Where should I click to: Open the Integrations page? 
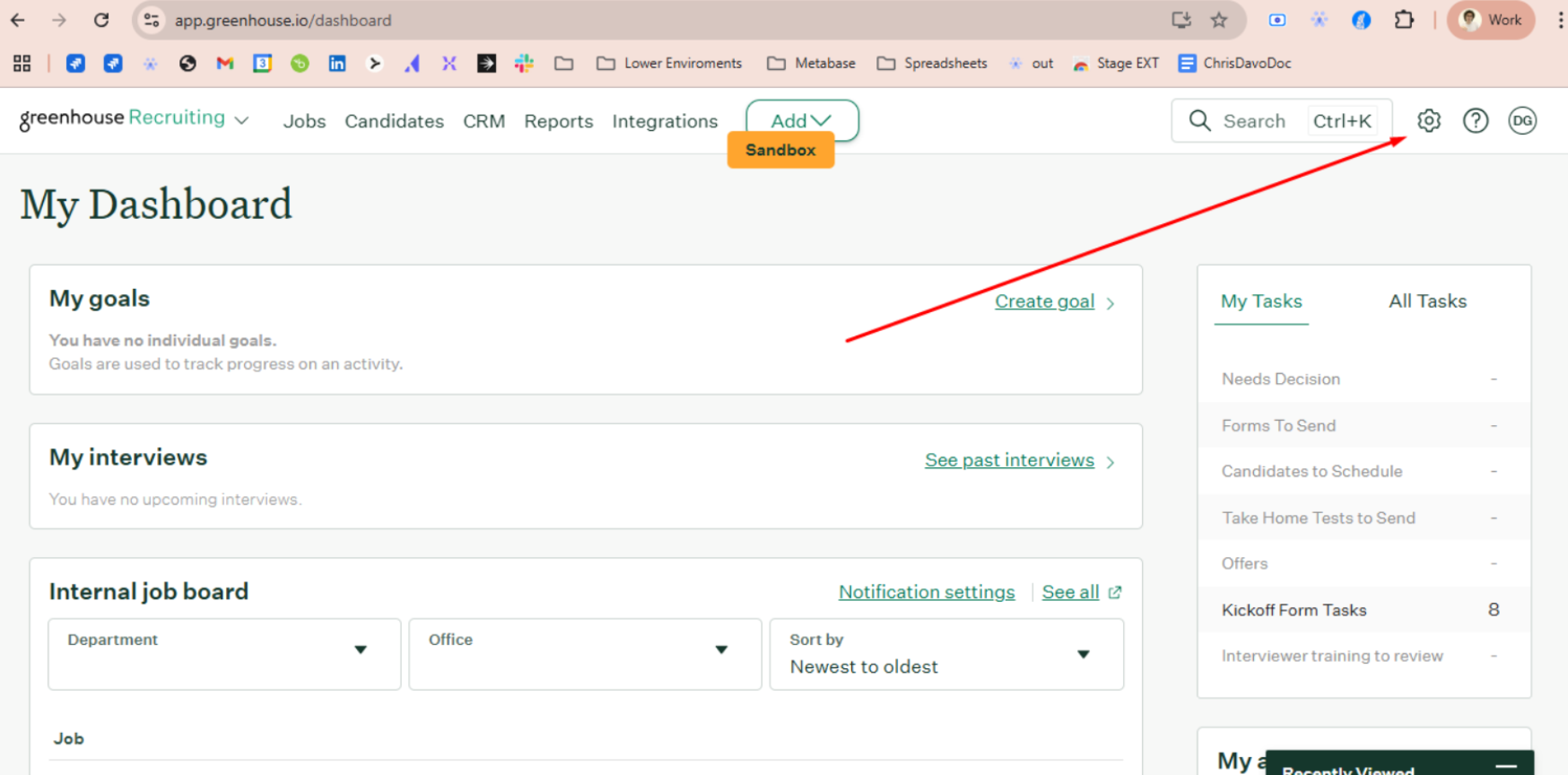point(665,121)
